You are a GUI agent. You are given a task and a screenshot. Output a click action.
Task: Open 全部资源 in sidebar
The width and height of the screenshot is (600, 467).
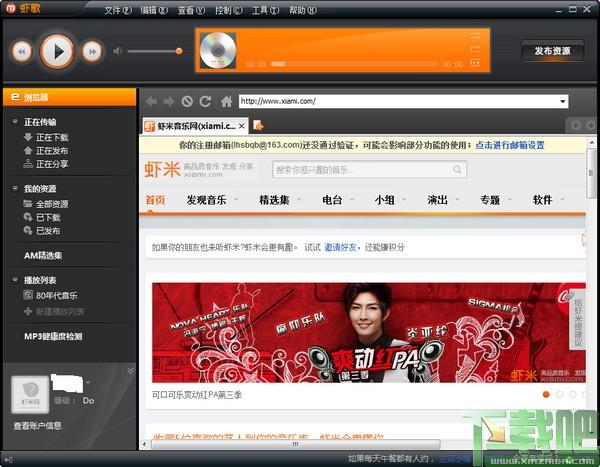click(46, 204)
